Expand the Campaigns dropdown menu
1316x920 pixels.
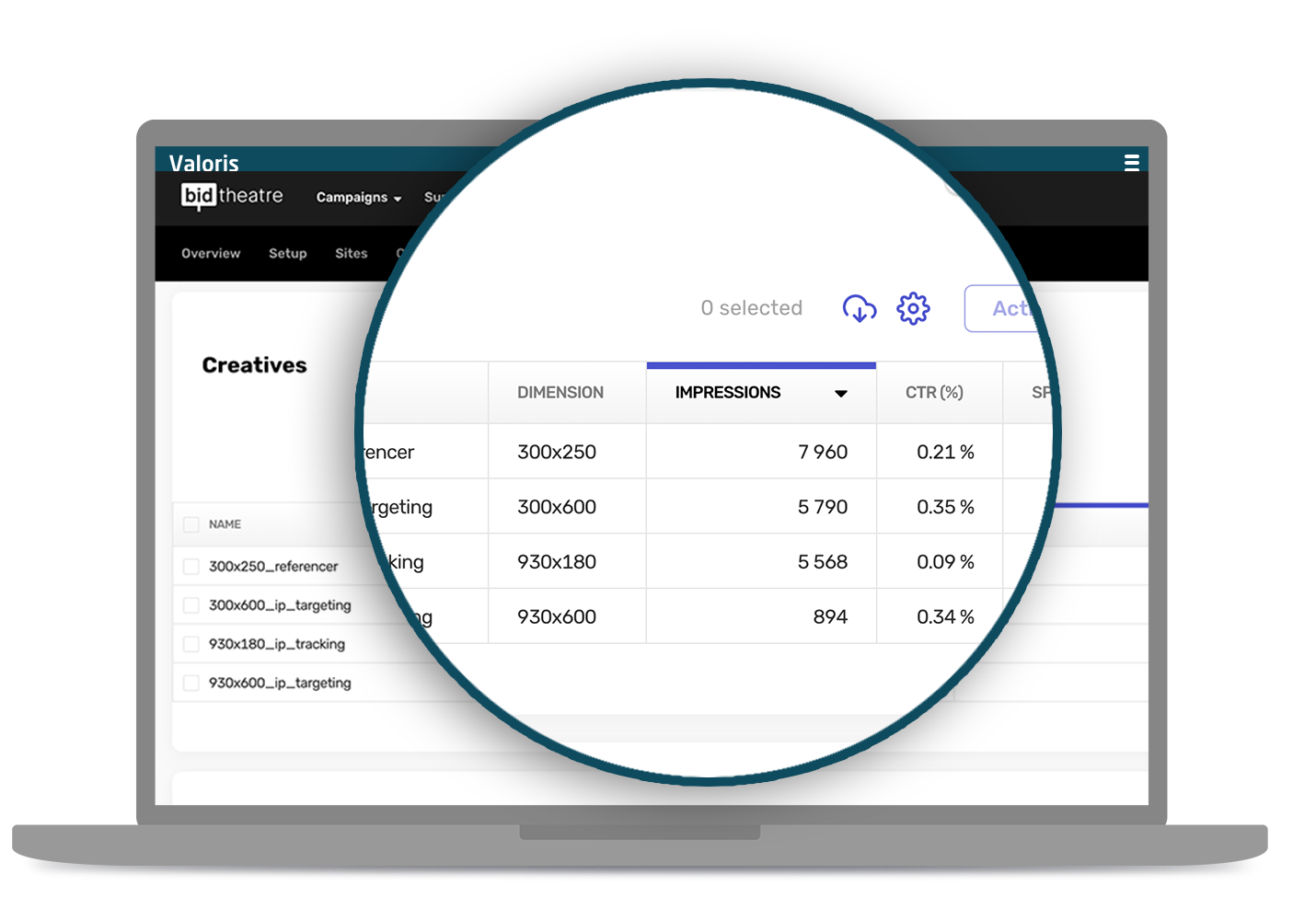click(359, 197)
